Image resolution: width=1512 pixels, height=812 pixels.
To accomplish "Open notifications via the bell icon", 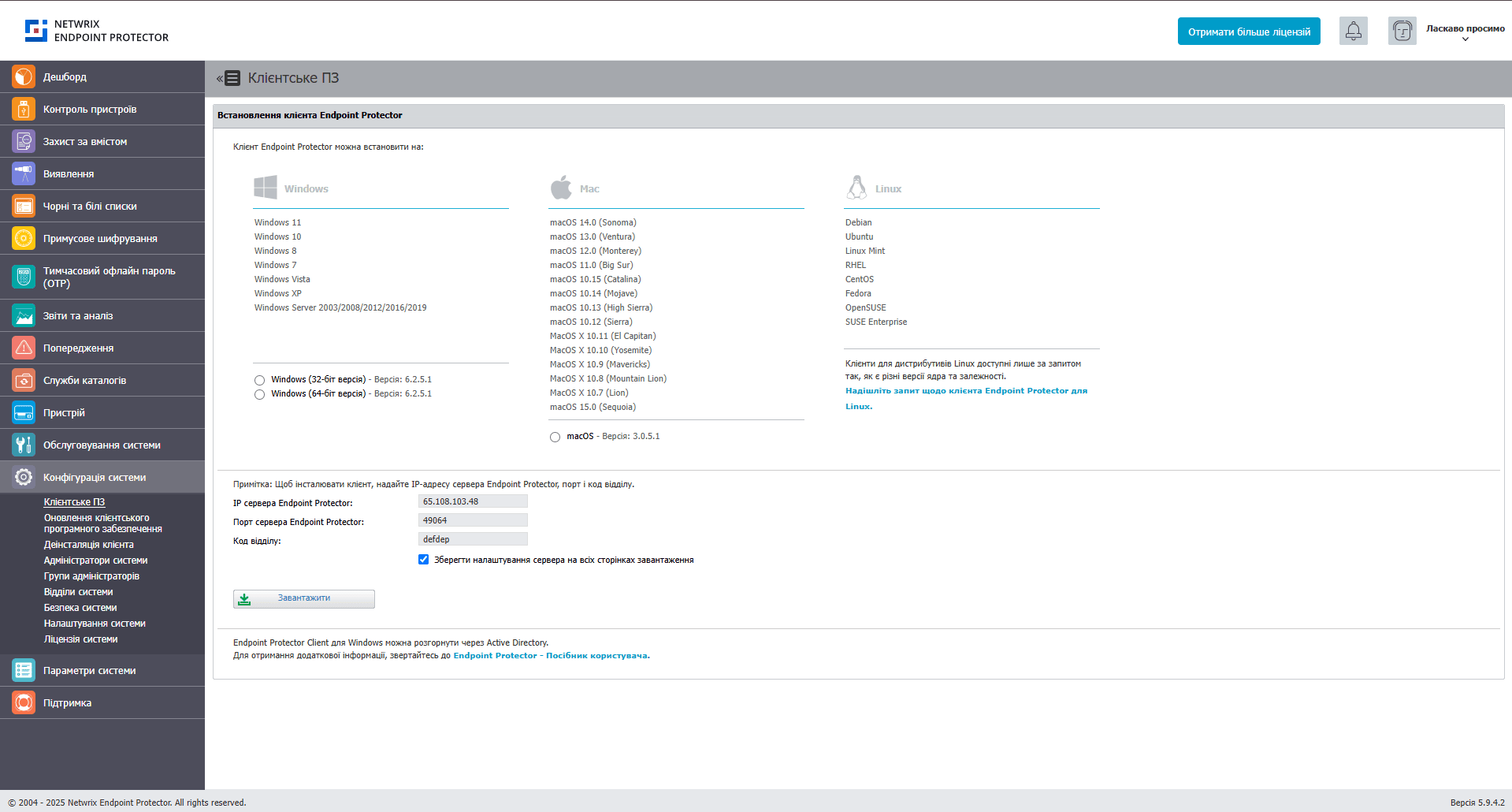I will click(1353, 31).
